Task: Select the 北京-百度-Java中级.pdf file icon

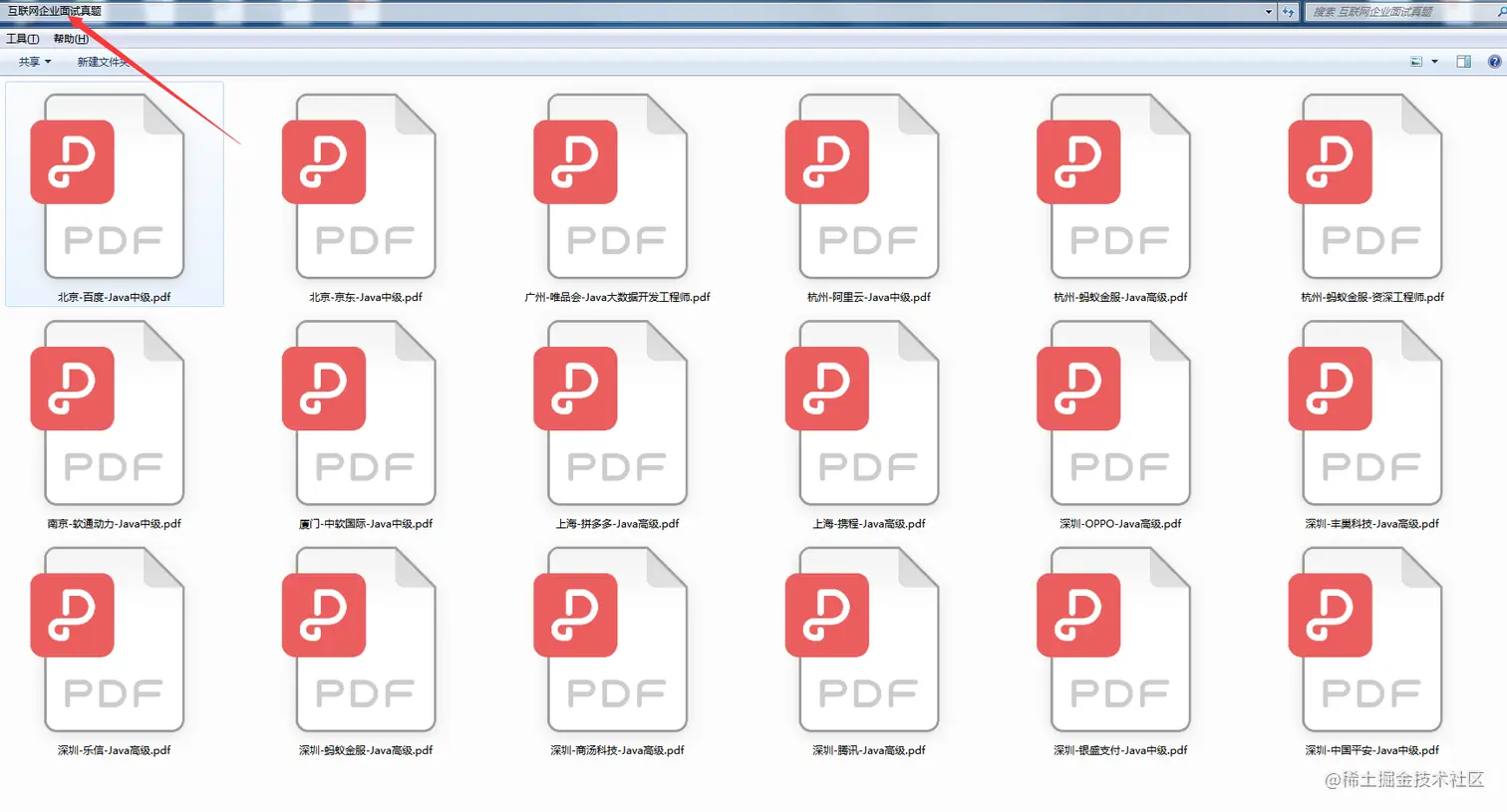Action: pyautogui.click(x=108, y=186)
